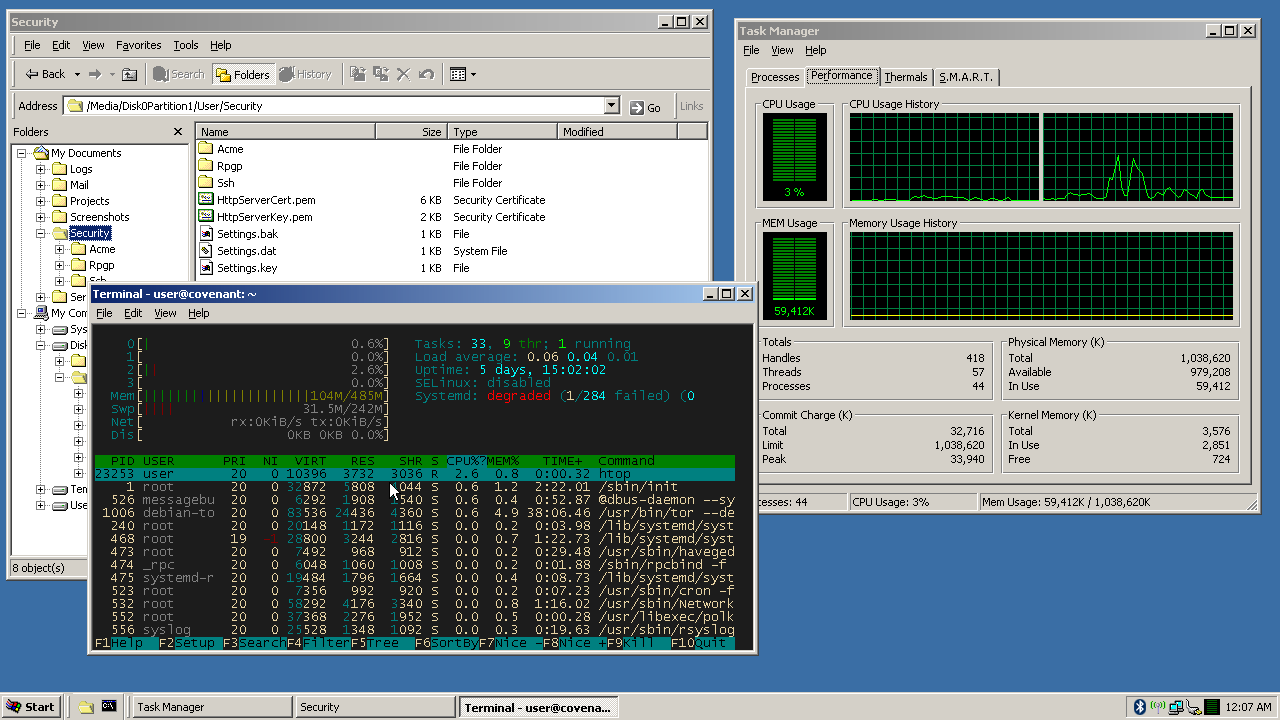Select the HttpServerKey.pem file icon
Screen dimensions: 1280x720
pos(206,217)
